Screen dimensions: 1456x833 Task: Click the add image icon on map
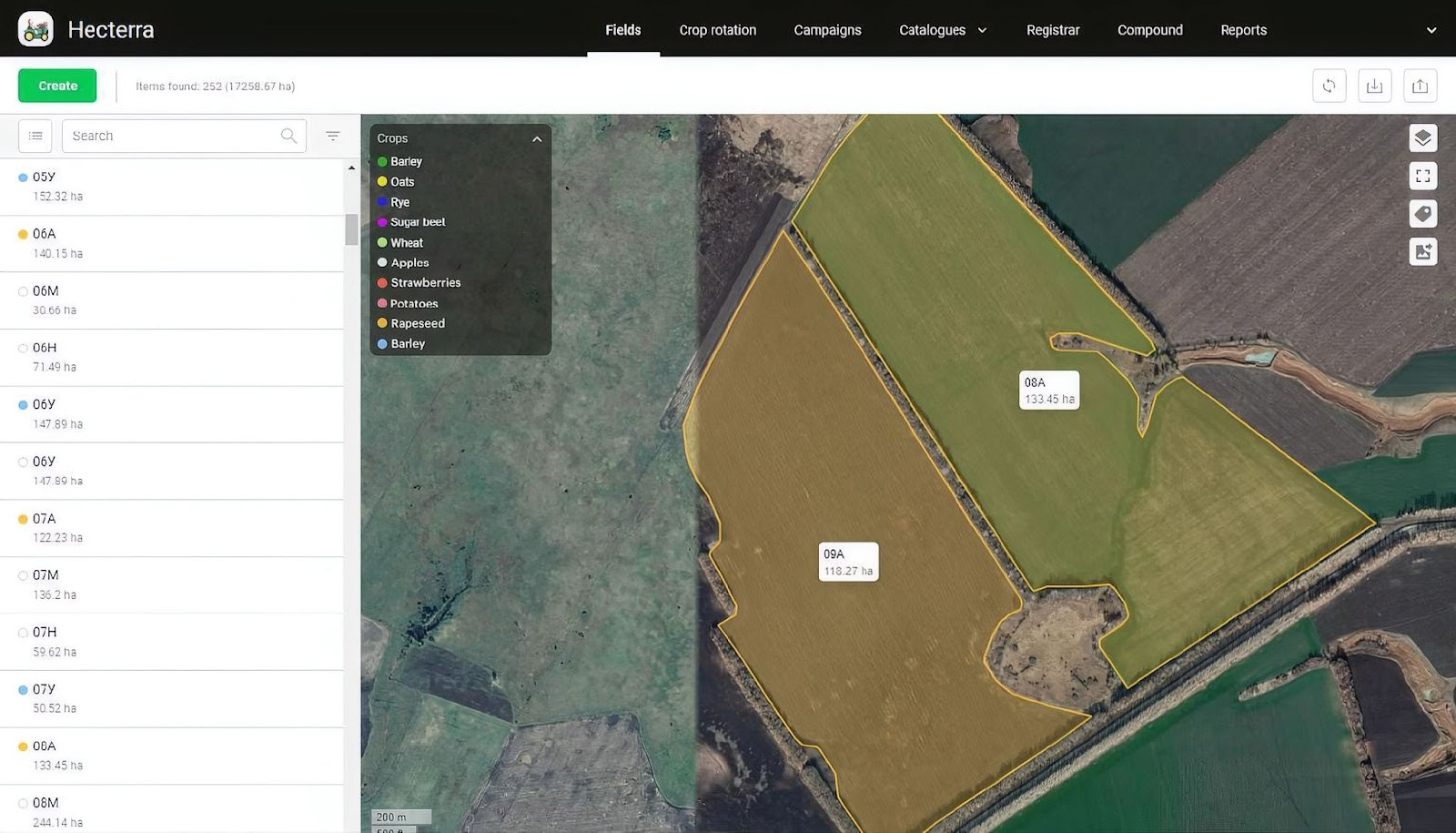1422,251
